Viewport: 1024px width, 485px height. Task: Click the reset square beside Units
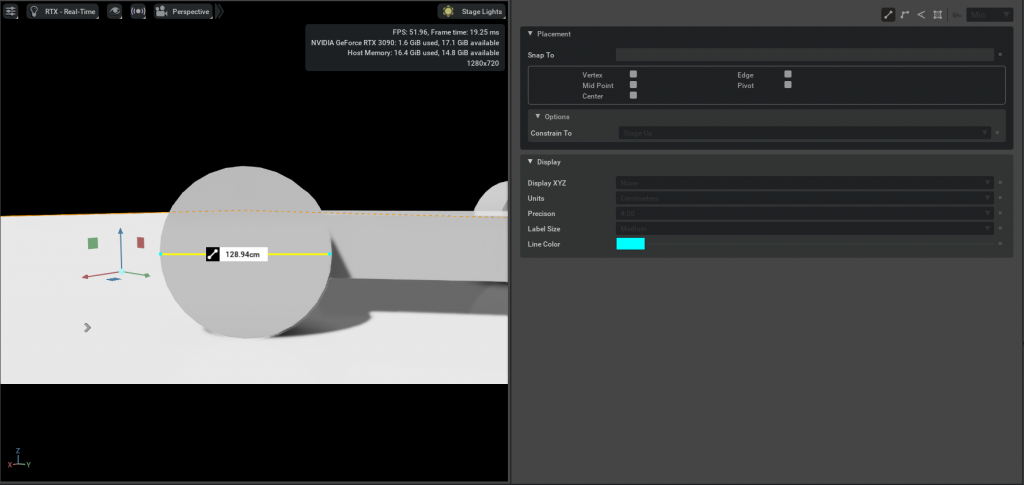click(1000, 198)
